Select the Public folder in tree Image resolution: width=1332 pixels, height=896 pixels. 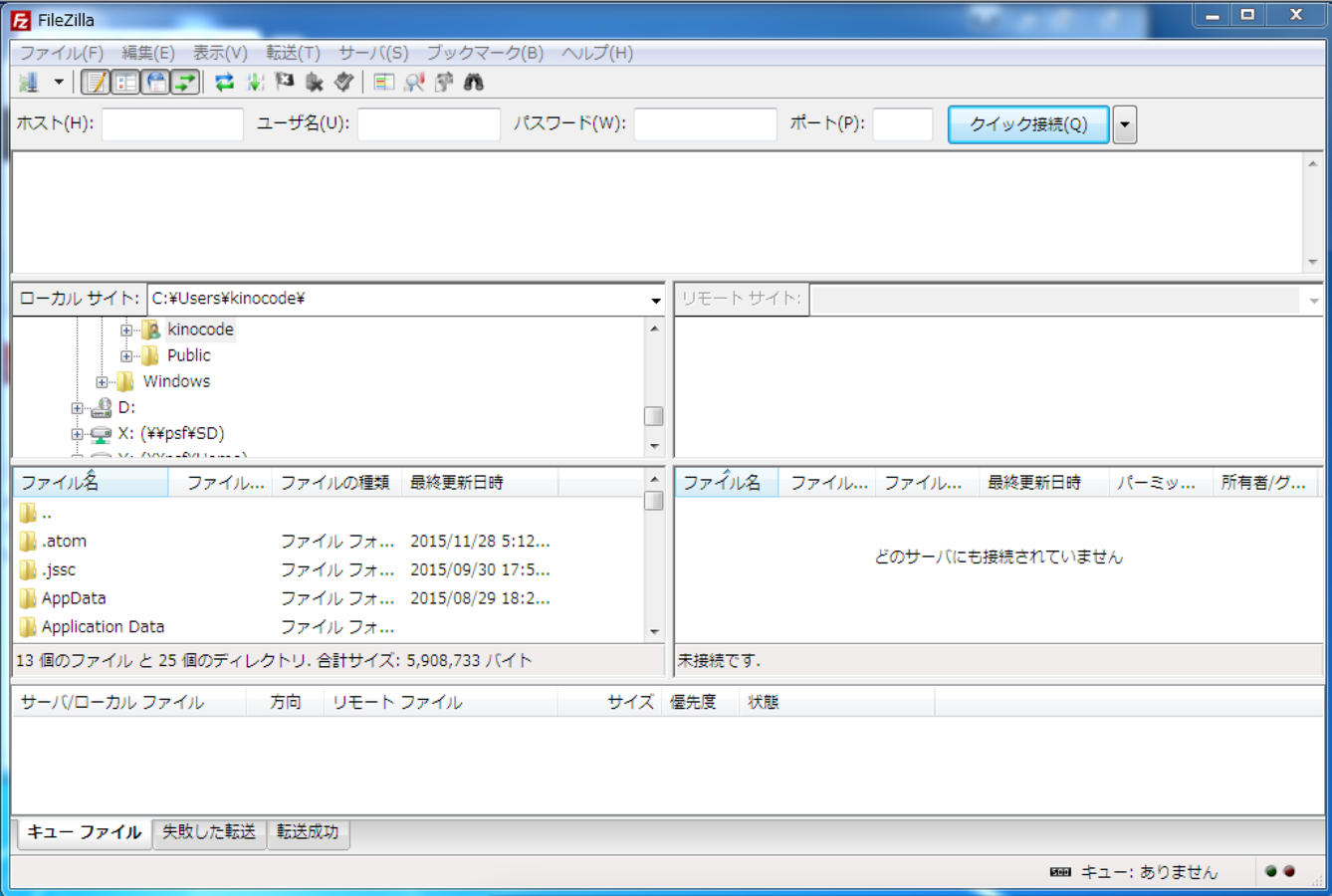tap(189, 355)
